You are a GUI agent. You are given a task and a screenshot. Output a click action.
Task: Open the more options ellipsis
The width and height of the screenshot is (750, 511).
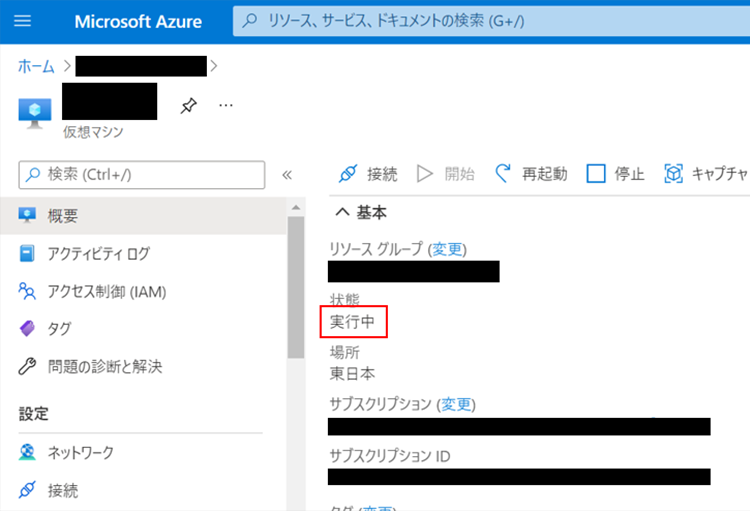click(x=226, y=105)
